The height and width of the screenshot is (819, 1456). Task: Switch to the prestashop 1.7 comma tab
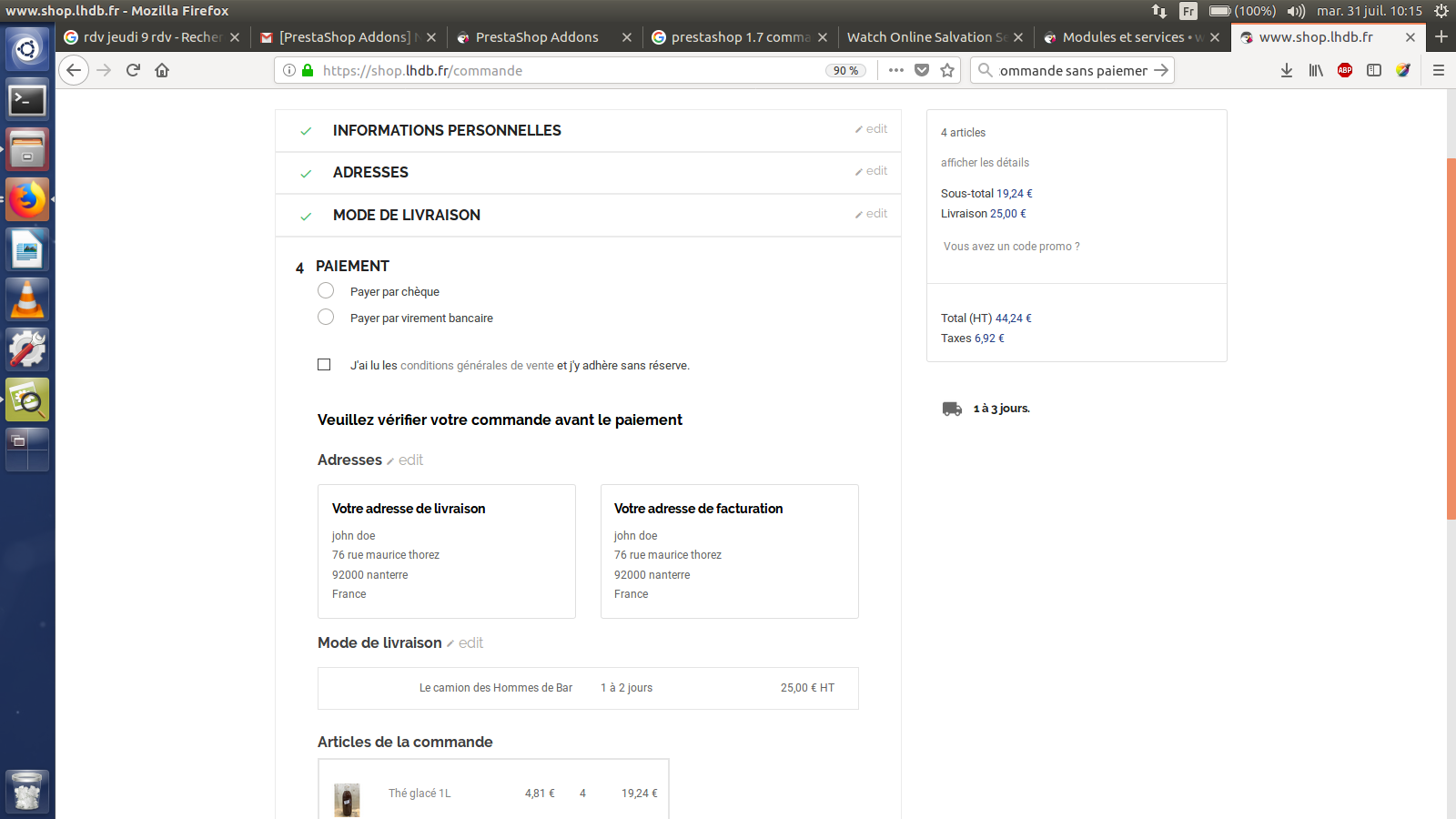[x=740, y=37]
